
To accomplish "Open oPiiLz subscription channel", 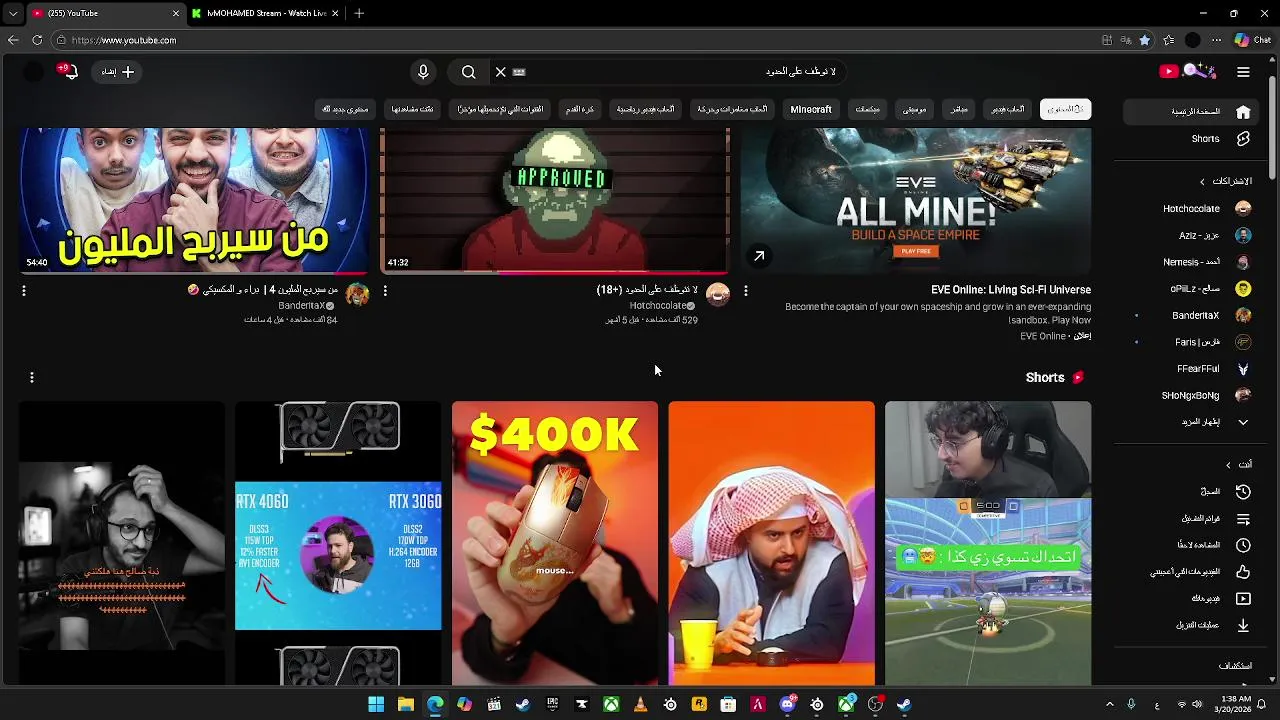I will pos(1192,289).
